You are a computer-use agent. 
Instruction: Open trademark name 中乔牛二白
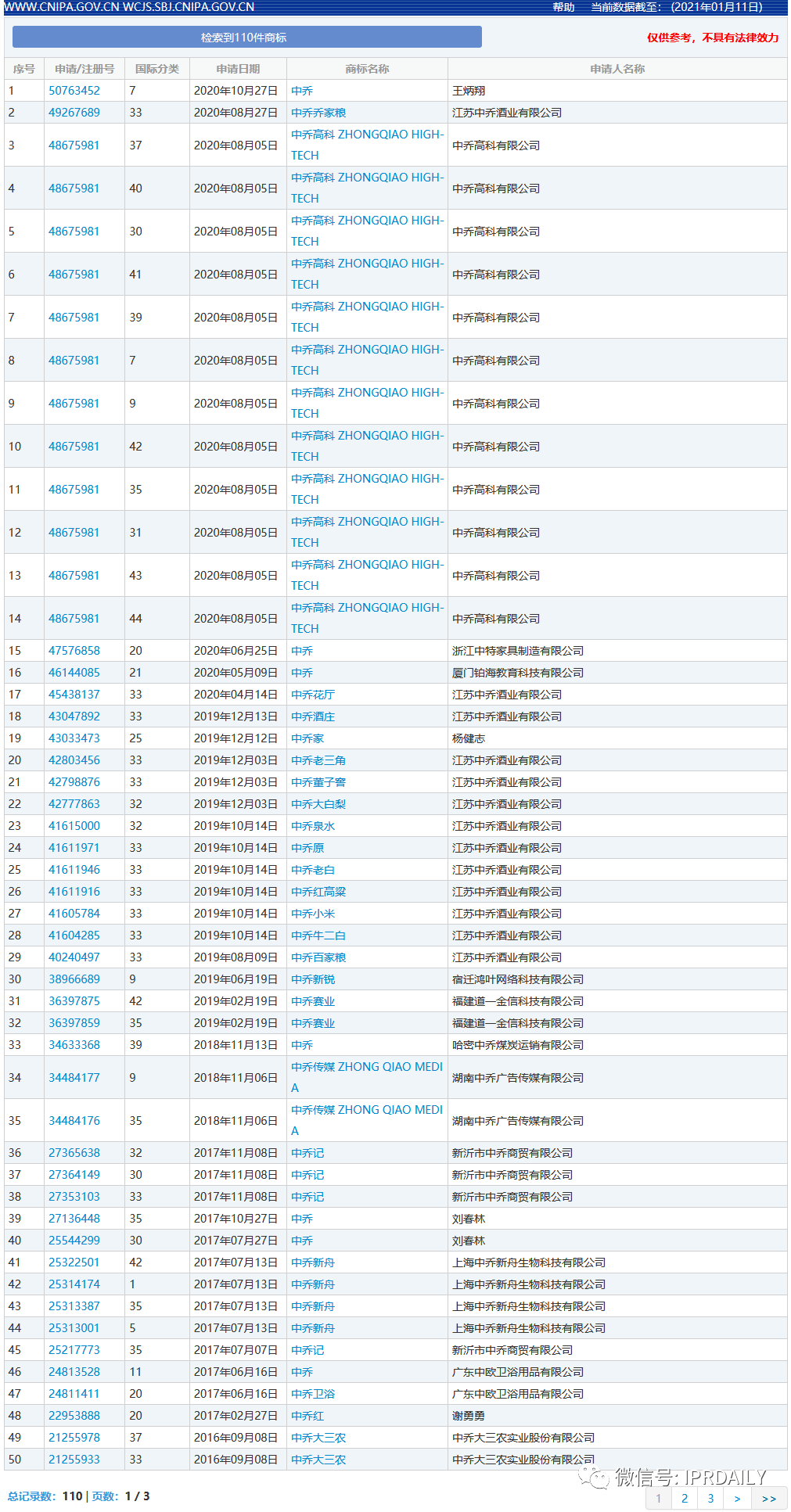(x=318, y=936)
